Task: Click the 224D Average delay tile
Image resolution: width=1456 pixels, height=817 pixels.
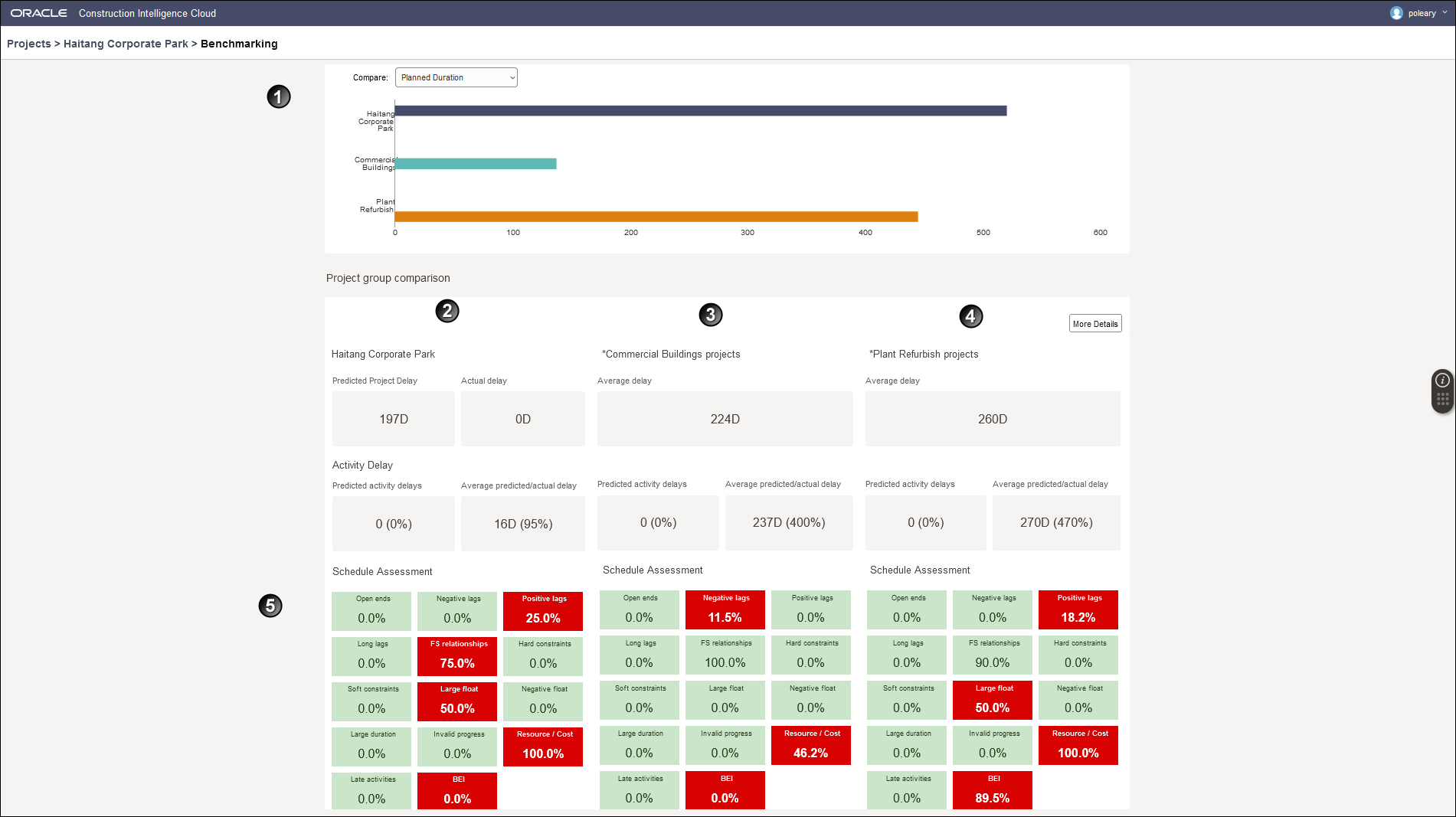Action: (x=725, y=419)
